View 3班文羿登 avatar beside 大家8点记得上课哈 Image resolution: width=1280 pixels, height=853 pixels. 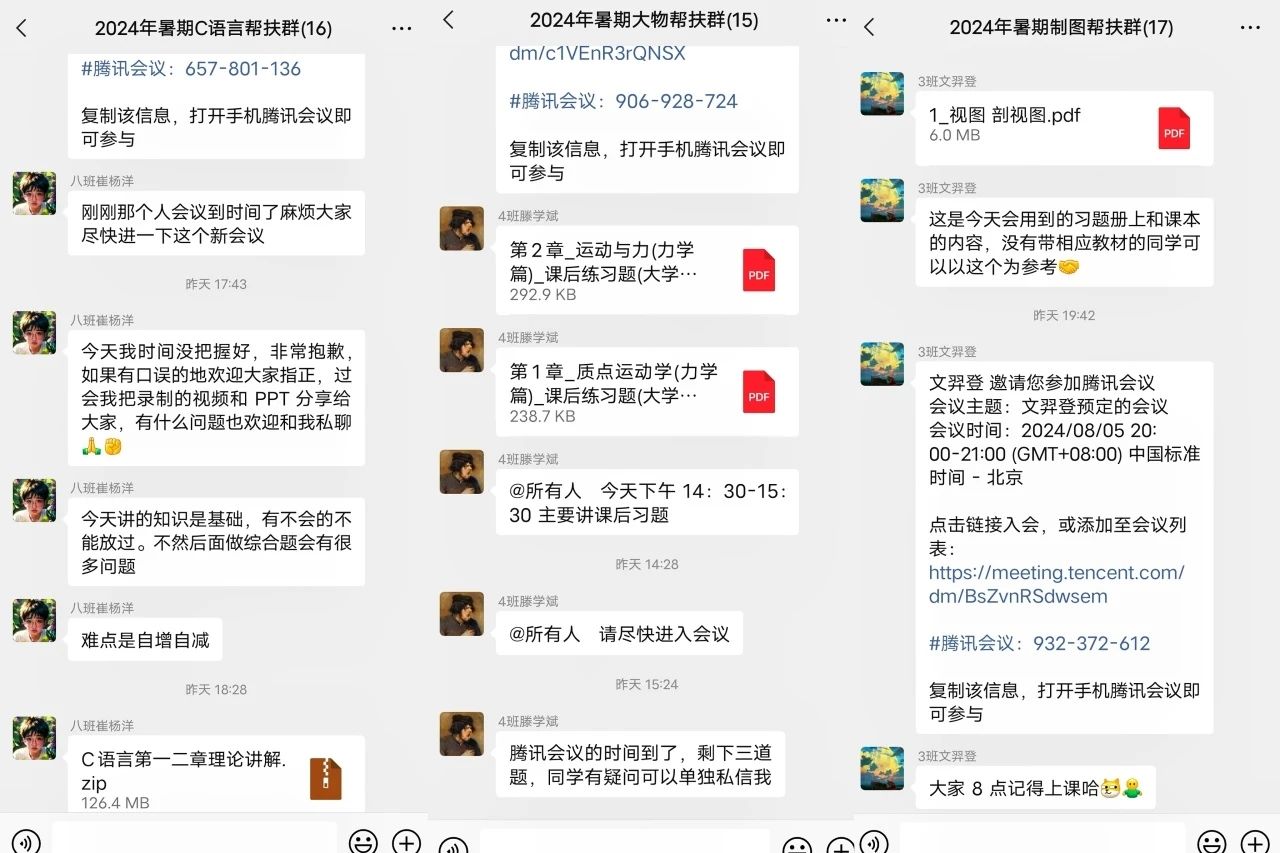tap(882, 768)
